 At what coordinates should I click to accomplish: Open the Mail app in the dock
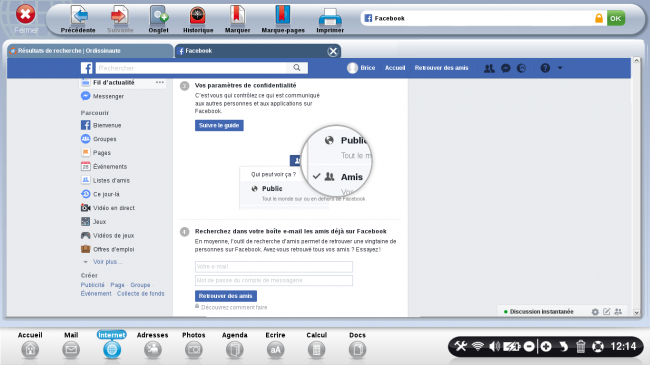[x=71, y=350]
